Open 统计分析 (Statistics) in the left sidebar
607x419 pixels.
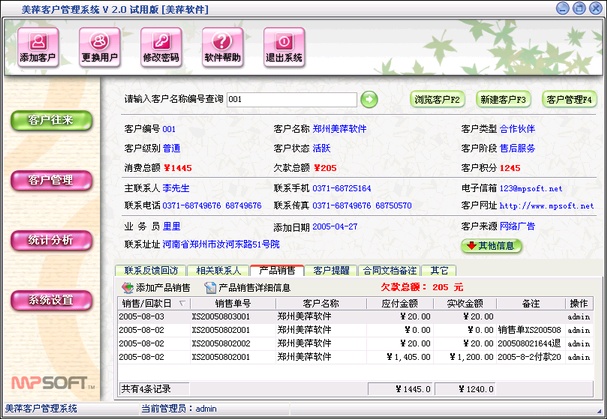pyautogui.click(x=50, y=240)
